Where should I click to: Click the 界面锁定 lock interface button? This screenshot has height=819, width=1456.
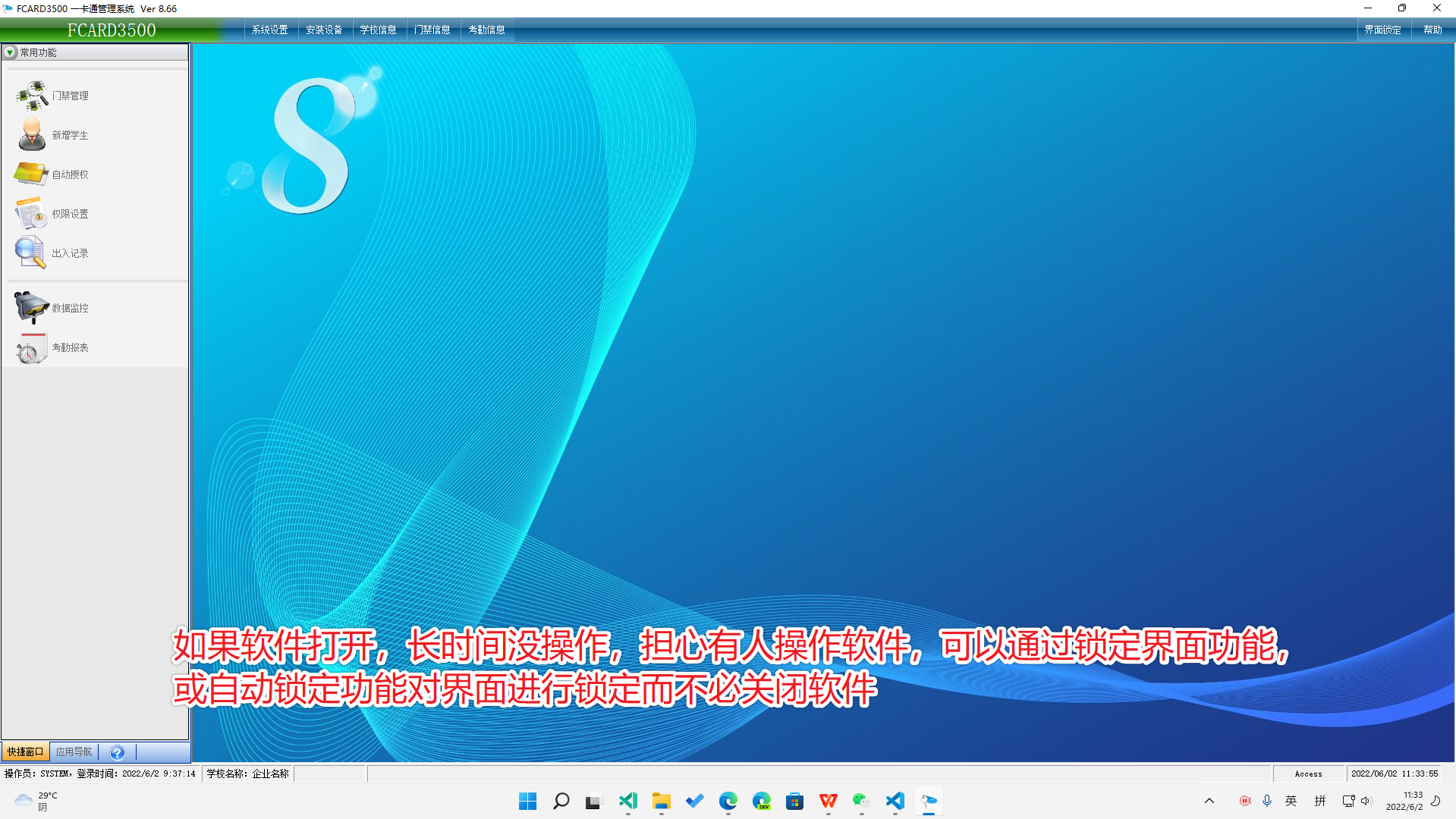click(x=1382, y=30)
